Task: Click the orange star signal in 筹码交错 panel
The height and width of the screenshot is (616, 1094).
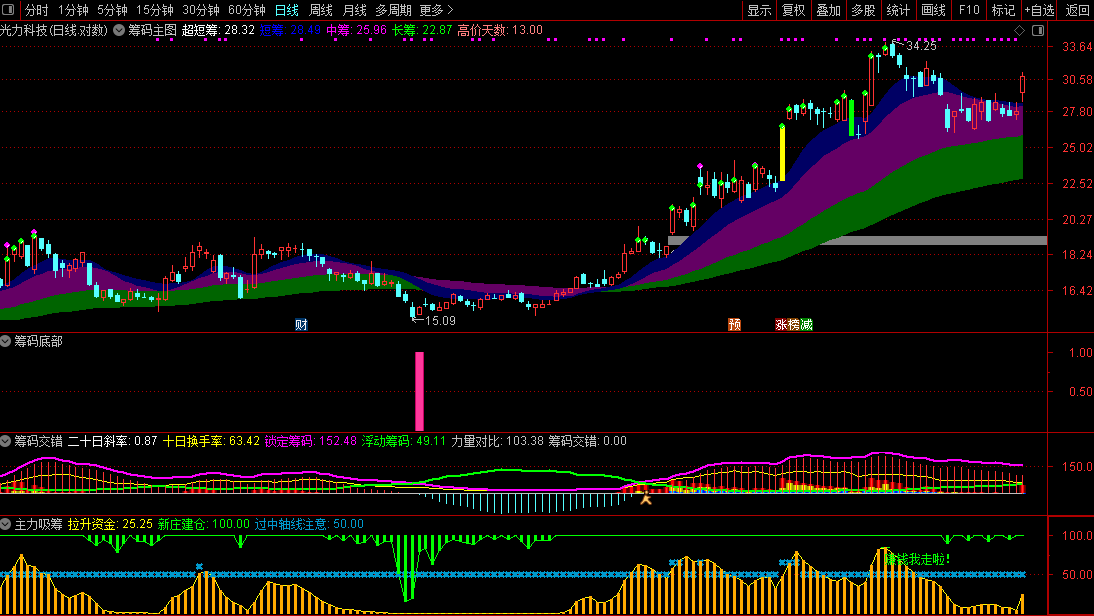Action: point(646,497)
